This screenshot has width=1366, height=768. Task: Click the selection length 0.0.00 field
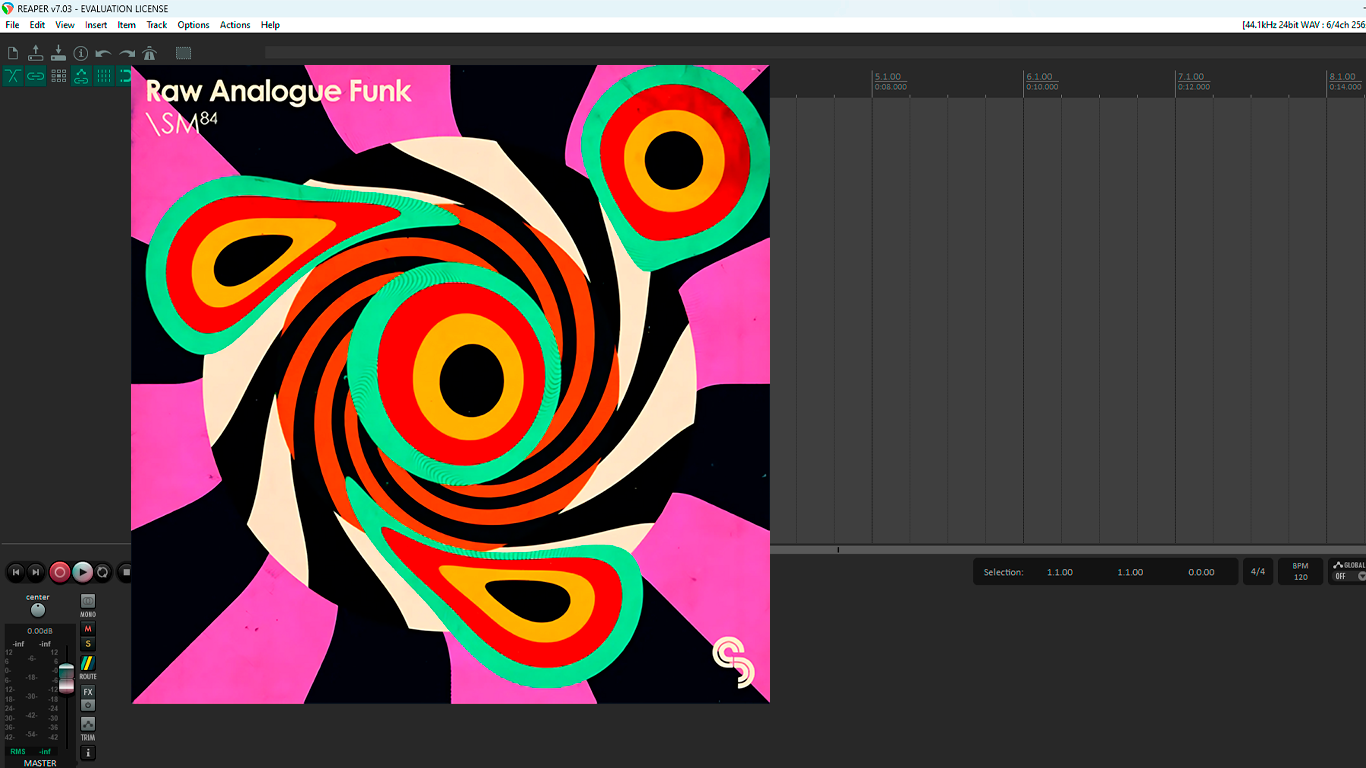(1201, 572)
